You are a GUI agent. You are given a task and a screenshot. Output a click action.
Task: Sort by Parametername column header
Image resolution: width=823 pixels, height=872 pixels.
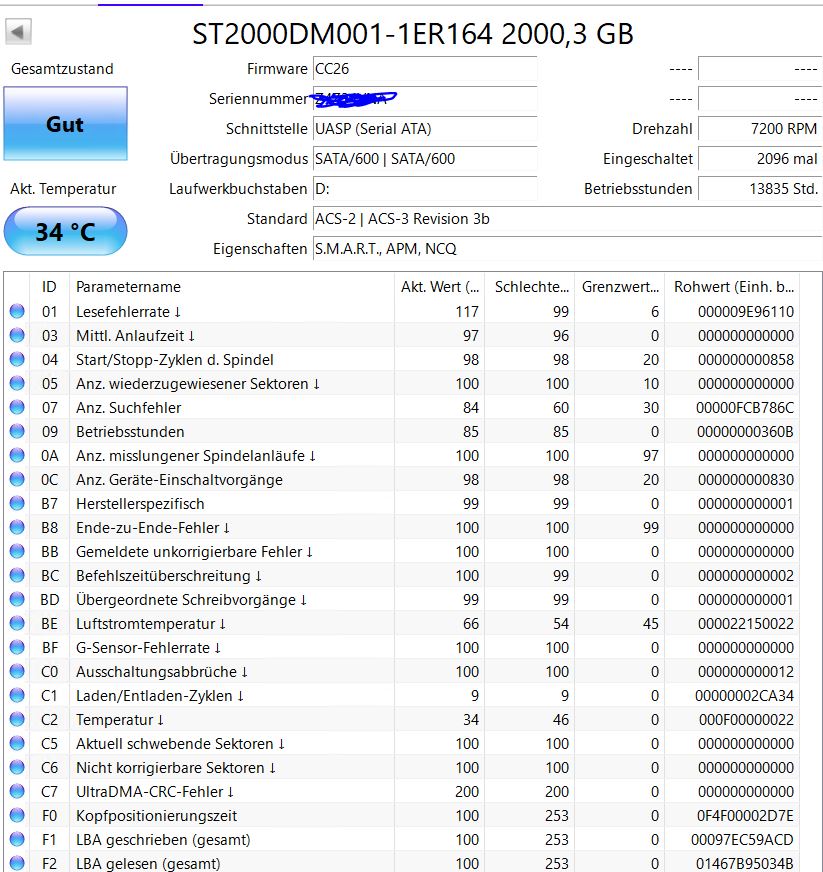[232, 286]
